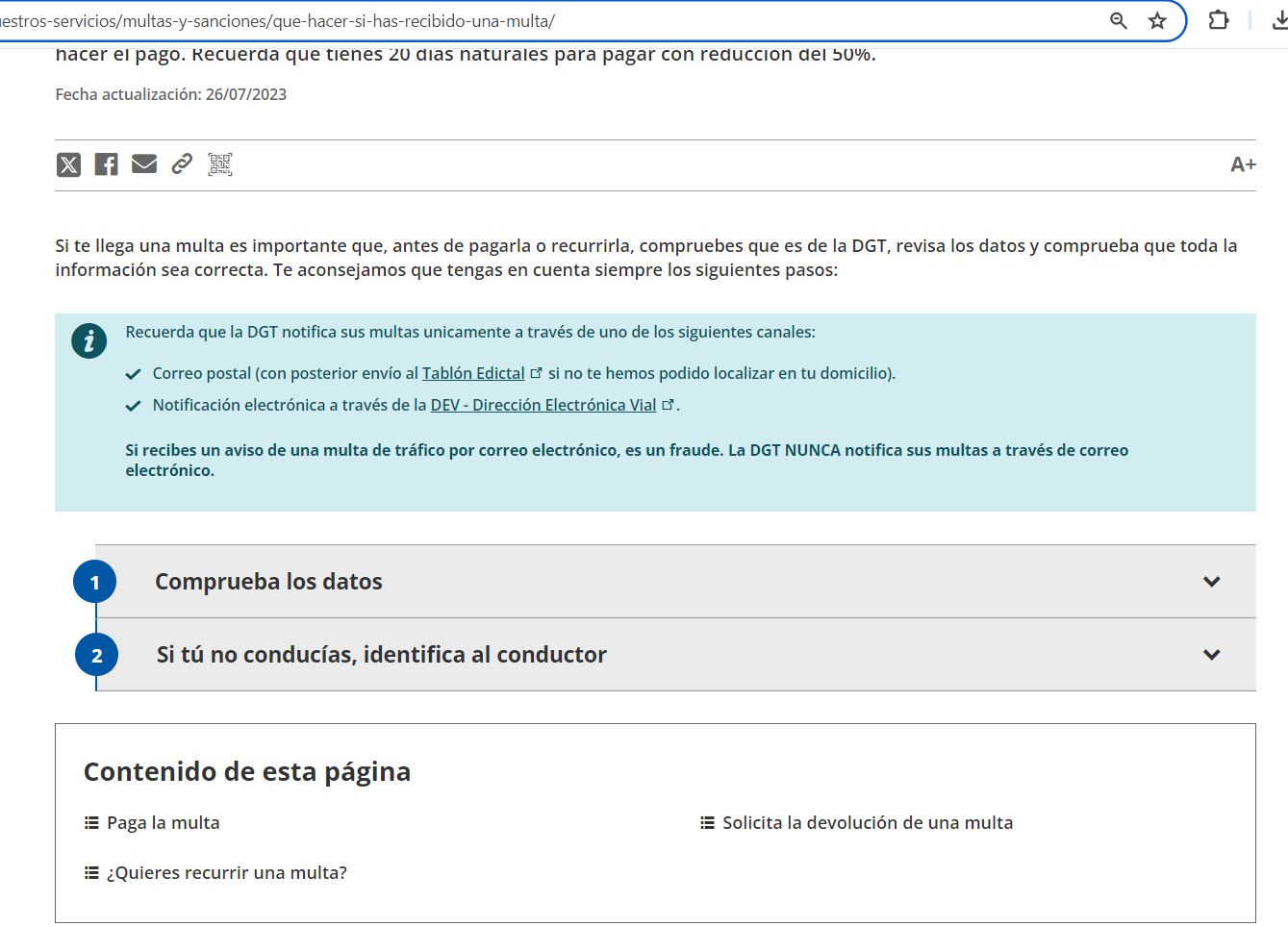The width and height of the screenshot is (1288, 927).
Task: Expand 'Si tú no conducías' chevron
Action: point(1211,655)
